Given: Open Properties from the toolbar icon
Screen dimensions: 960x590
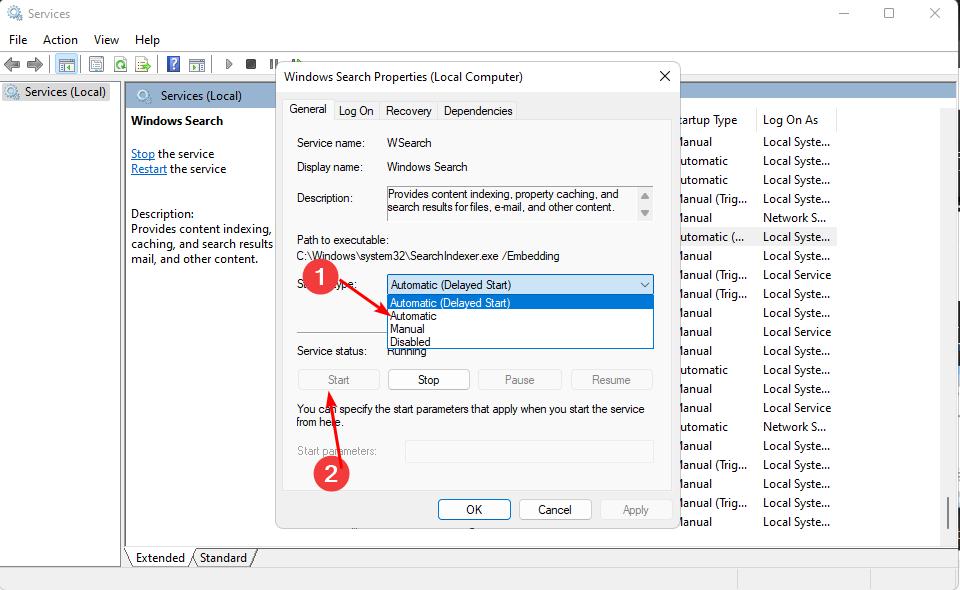Looking at the screenshot, I should (96, 64).
